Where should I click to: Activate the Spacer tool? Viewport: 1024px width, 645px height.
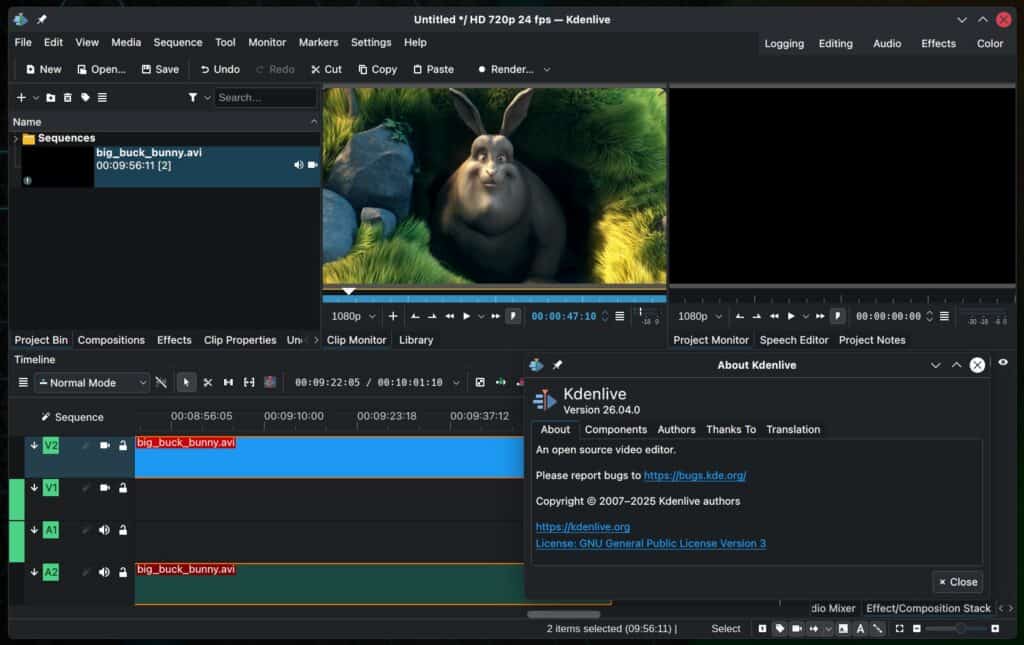pyautogui.click(x=229, y=382)
